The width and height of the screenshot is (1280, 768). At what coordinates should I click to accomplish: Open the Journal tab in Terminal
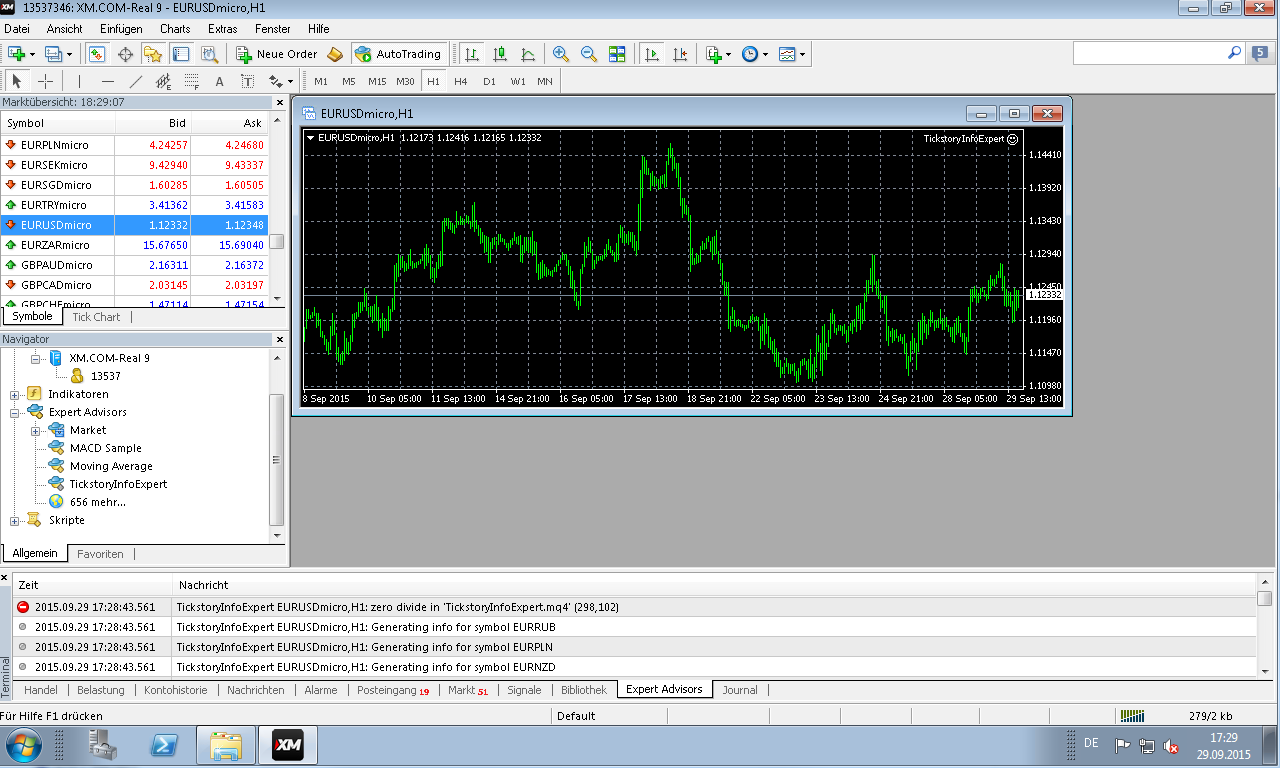point(740,690)
